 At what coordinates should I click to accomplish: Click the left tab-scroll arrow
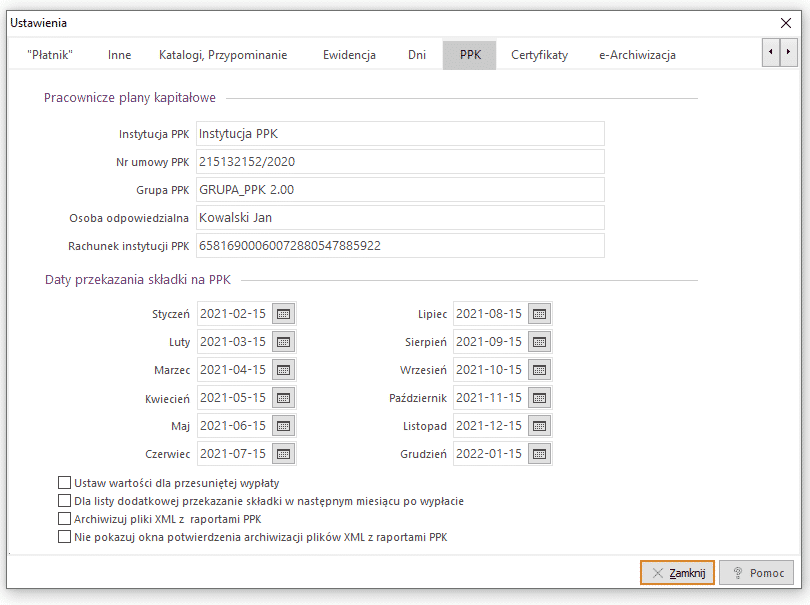(771, 52)
